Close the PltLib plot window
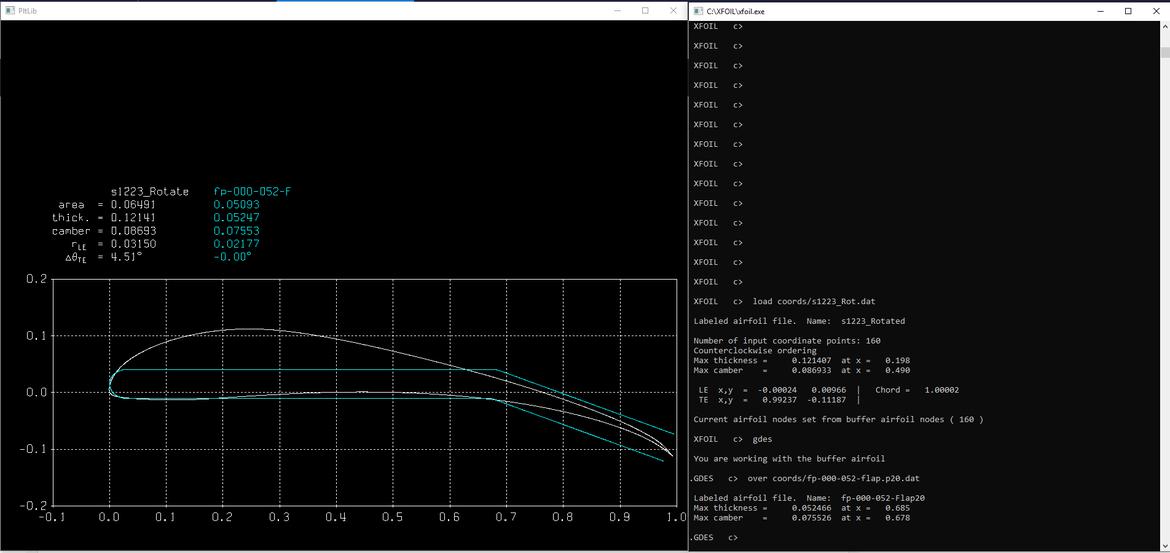Screen dimensions: 1170x553 (x=673, y=10)
